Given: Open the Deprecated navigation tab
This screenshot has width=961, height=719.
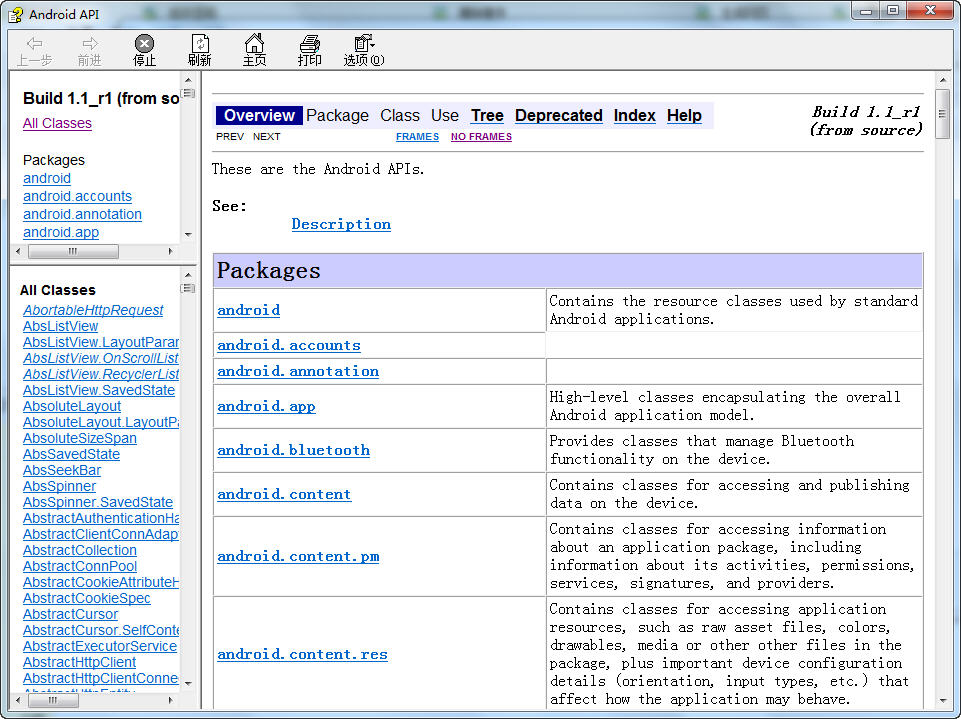Looking at the screenshot, I should pyautogui.click(x=559, y=115).
